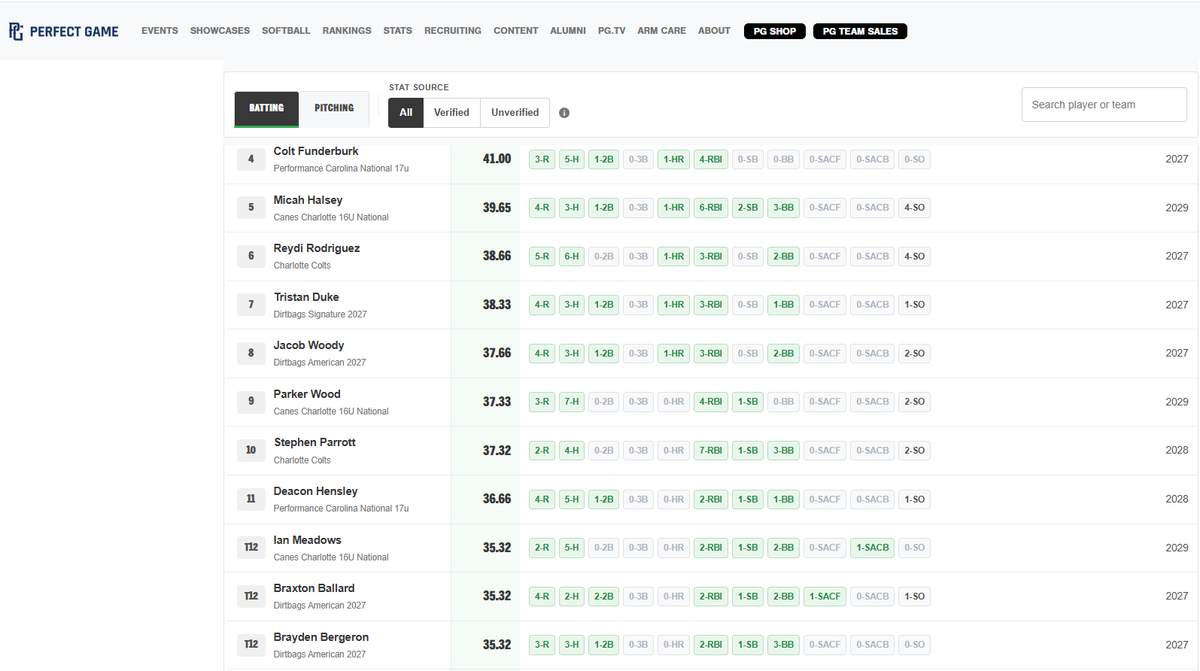Open the Showcases menu
Screen dimensions: 1200x671
coord(220,31)
